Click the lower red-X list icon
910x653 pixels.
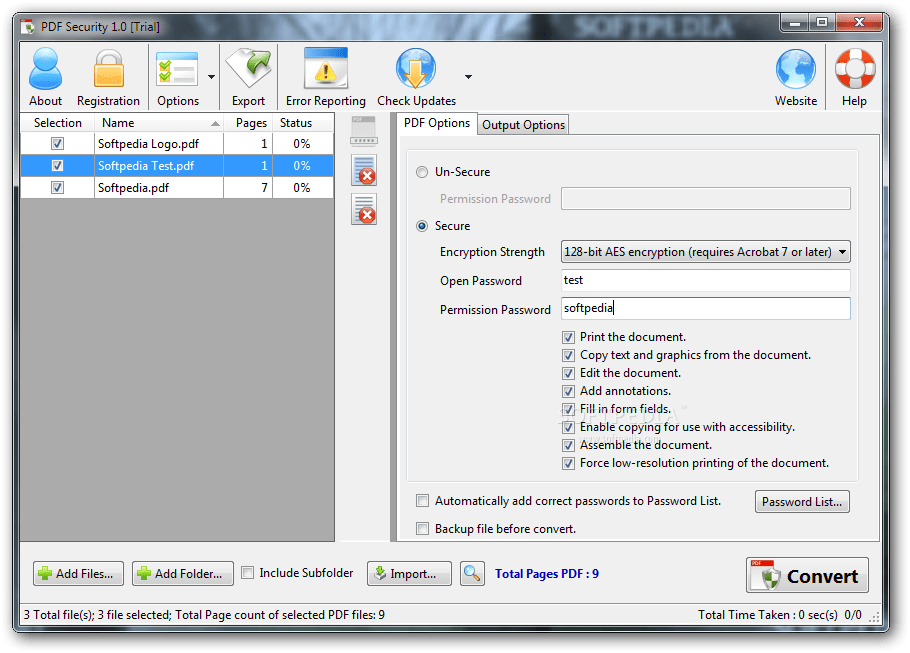(x=364, y=210)
